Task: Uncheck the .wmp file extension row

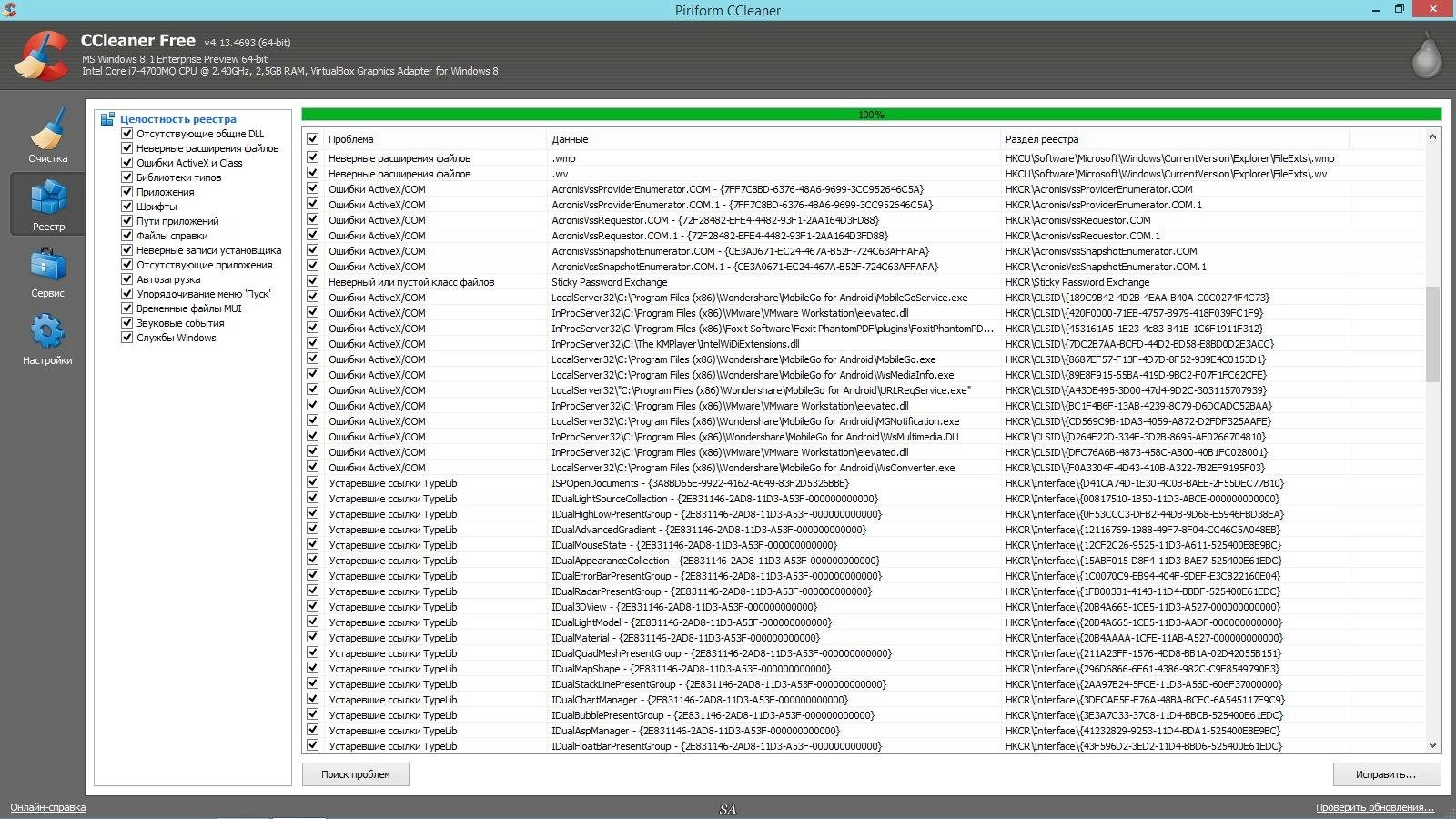Action: (313, 158)
